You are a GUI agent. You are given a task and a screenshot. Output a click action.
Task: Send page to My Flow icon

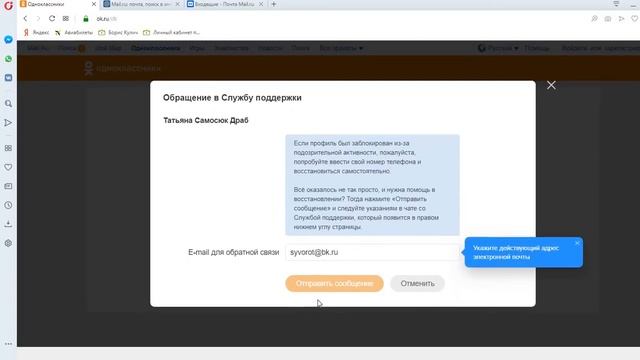coord(621,19)
